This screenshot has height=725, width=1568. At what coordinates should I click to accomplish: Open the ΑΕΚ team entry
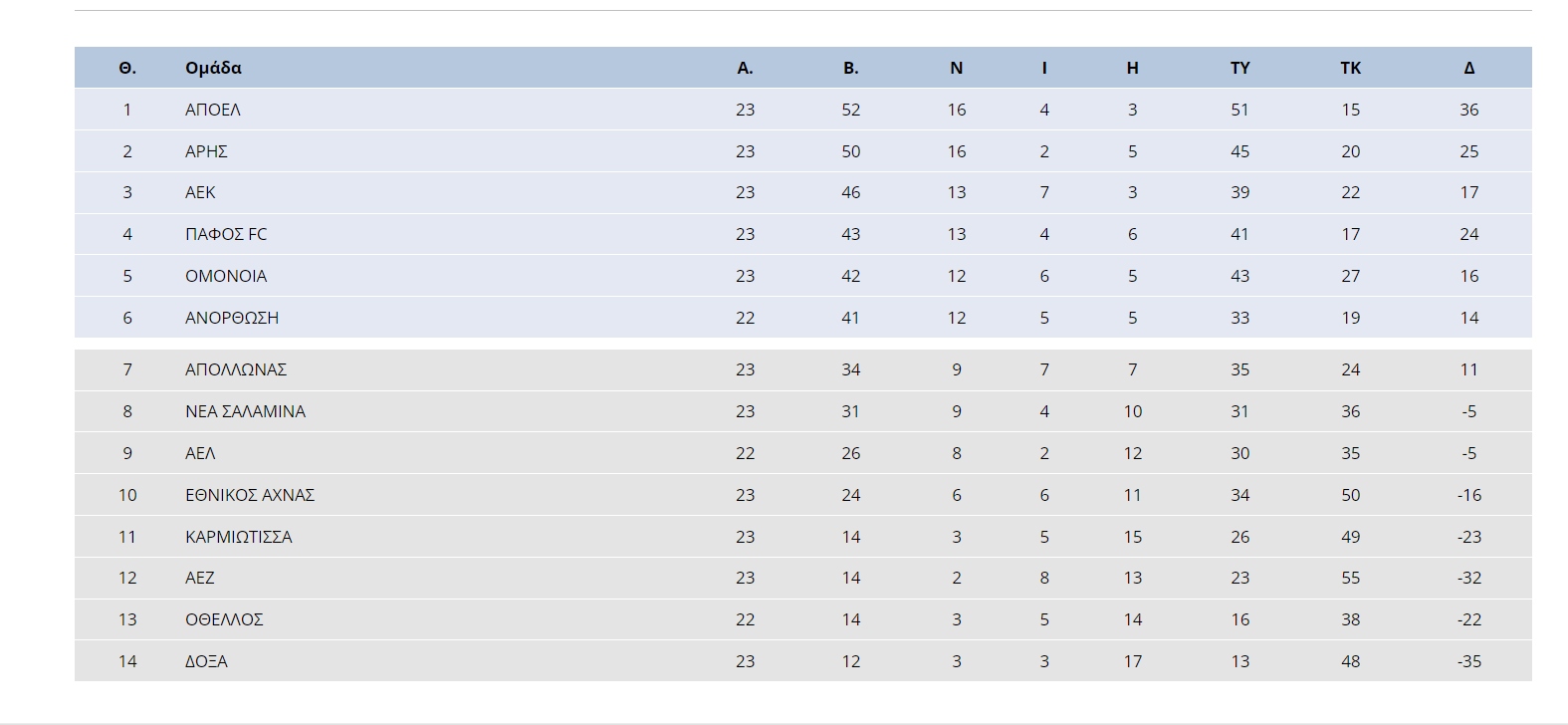pyautogui.click(x=200, y=192)
